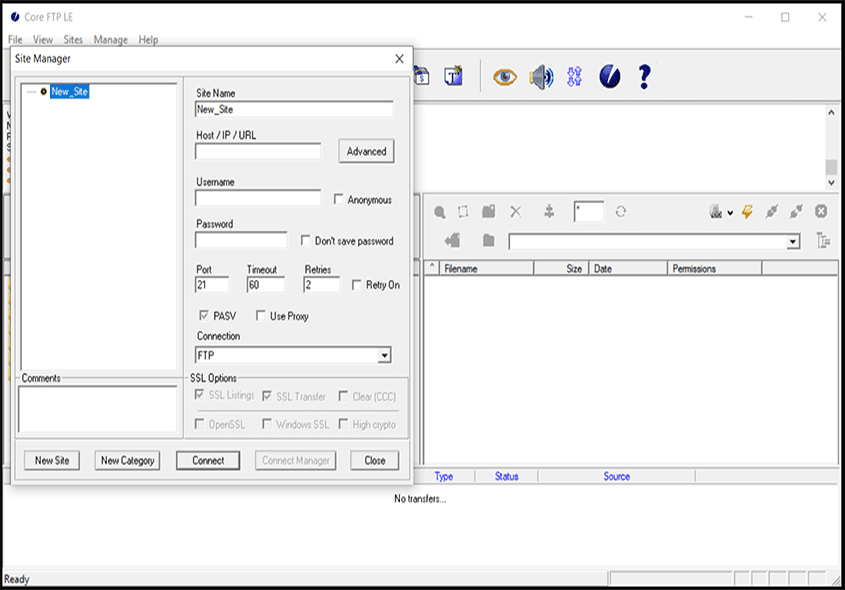The image size is (845, 590).
Task: Enable the Anonymous checkbox
Action: point(339,200)
